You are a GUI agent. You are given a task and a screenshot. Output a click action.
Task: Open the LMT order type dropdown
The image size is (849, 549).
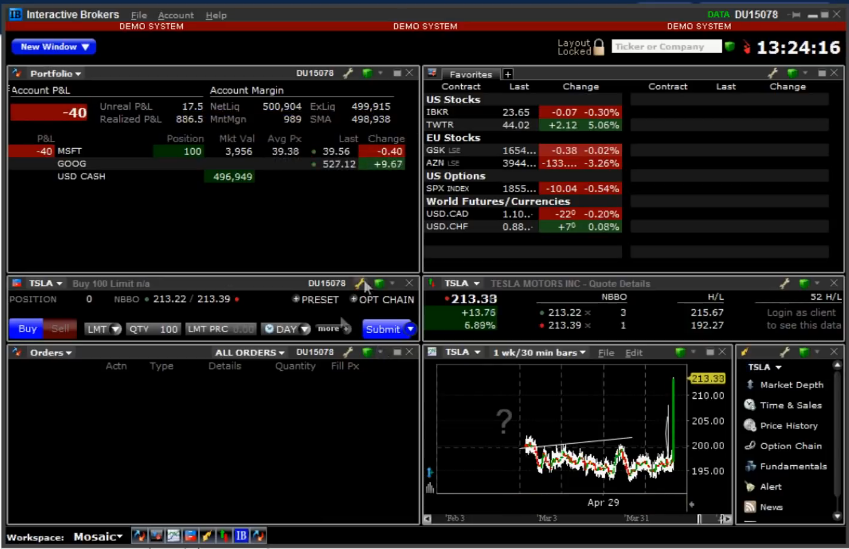click(x=102, y=329)
